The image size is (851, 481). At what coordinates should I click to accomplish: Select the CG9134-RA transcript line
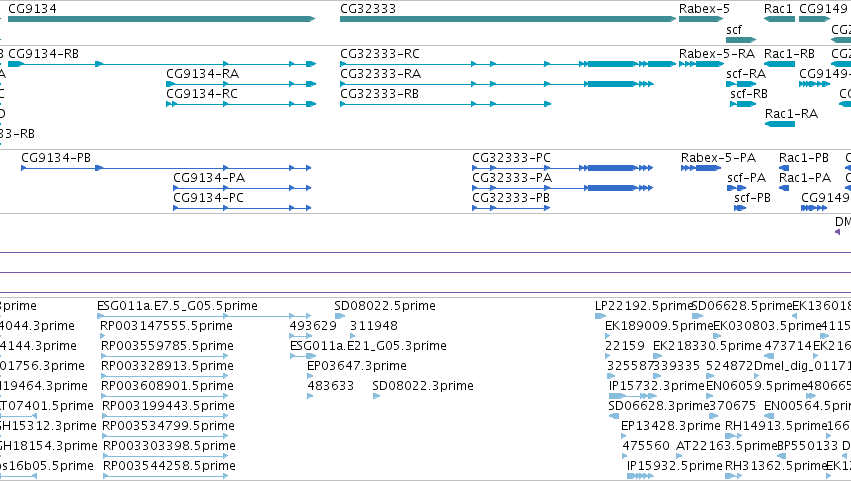coord(241,84)
